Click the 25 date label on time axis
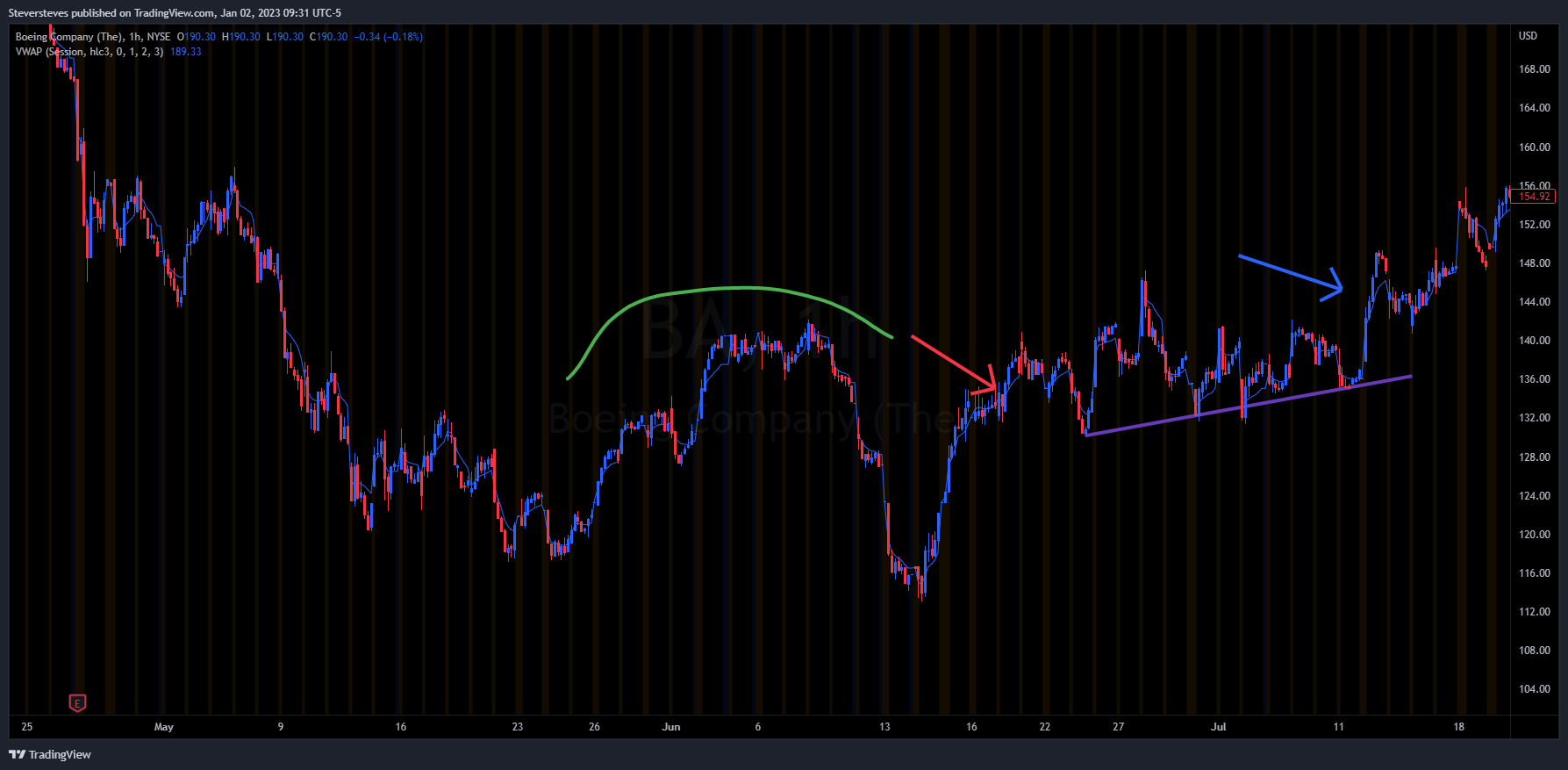 tap(27, 727)
